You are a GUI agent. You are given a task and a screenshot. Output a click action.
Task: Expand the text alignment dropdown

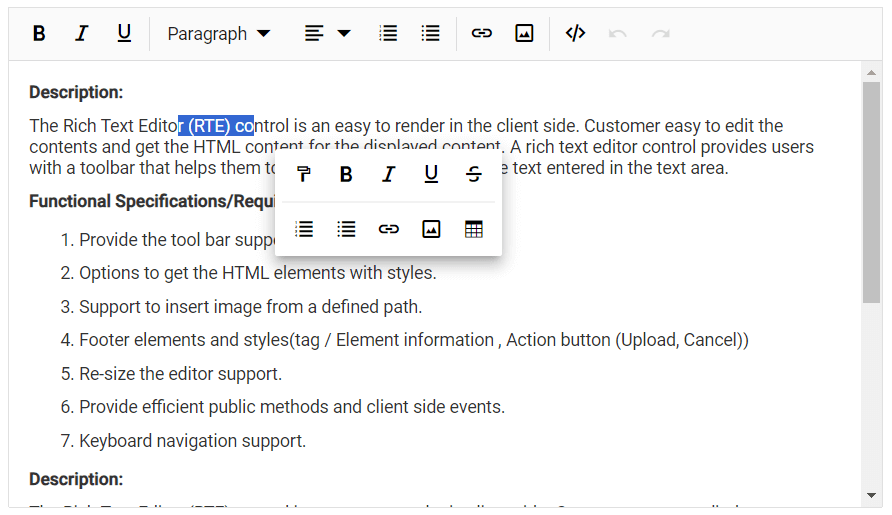point(327,33)
